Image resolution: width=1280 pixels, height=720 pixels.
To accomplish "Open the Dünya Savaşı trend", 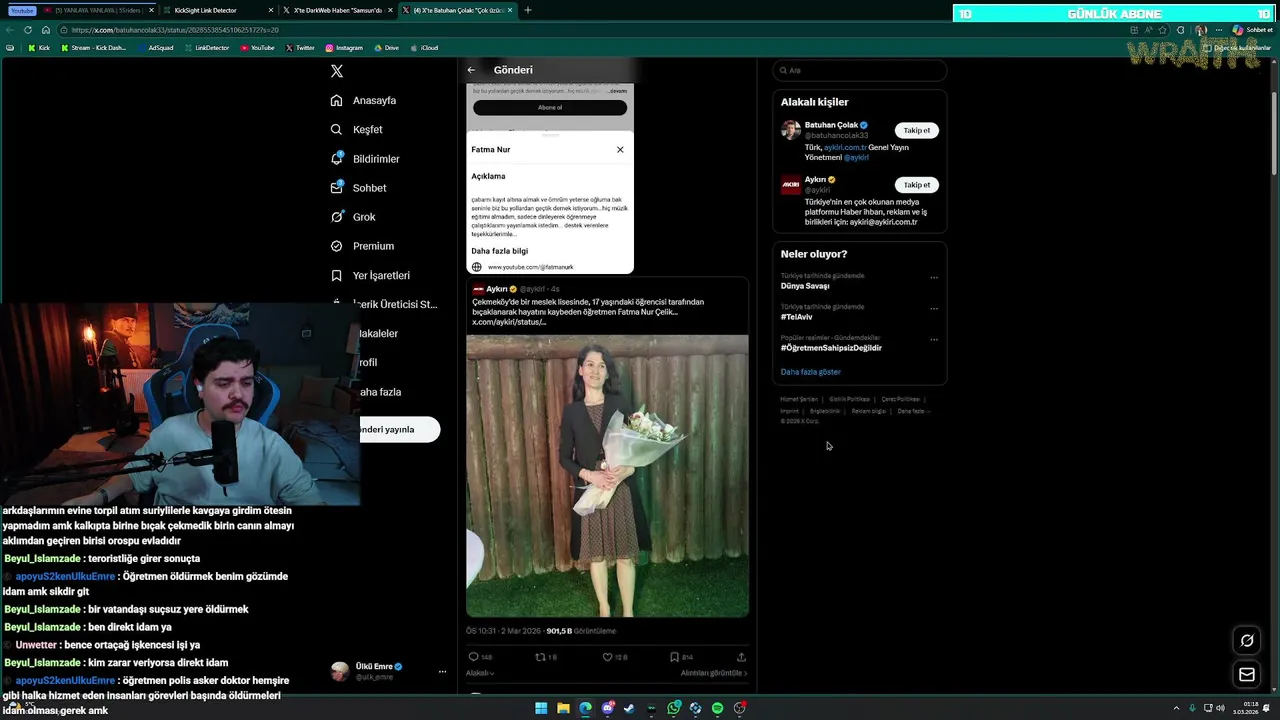I will tap(805, 286).
